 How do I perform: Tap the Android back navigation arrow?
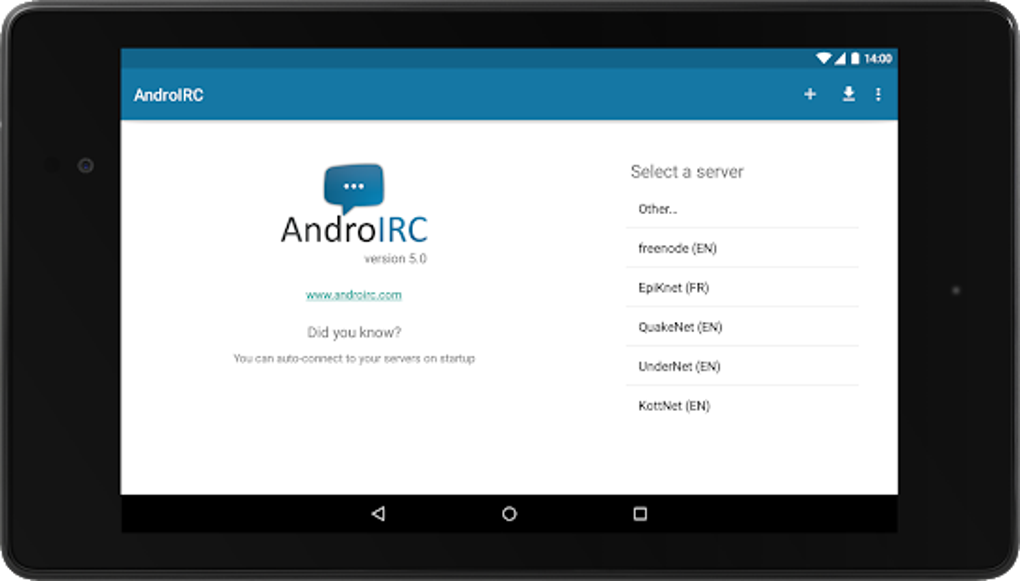click(x=378, y=513)
